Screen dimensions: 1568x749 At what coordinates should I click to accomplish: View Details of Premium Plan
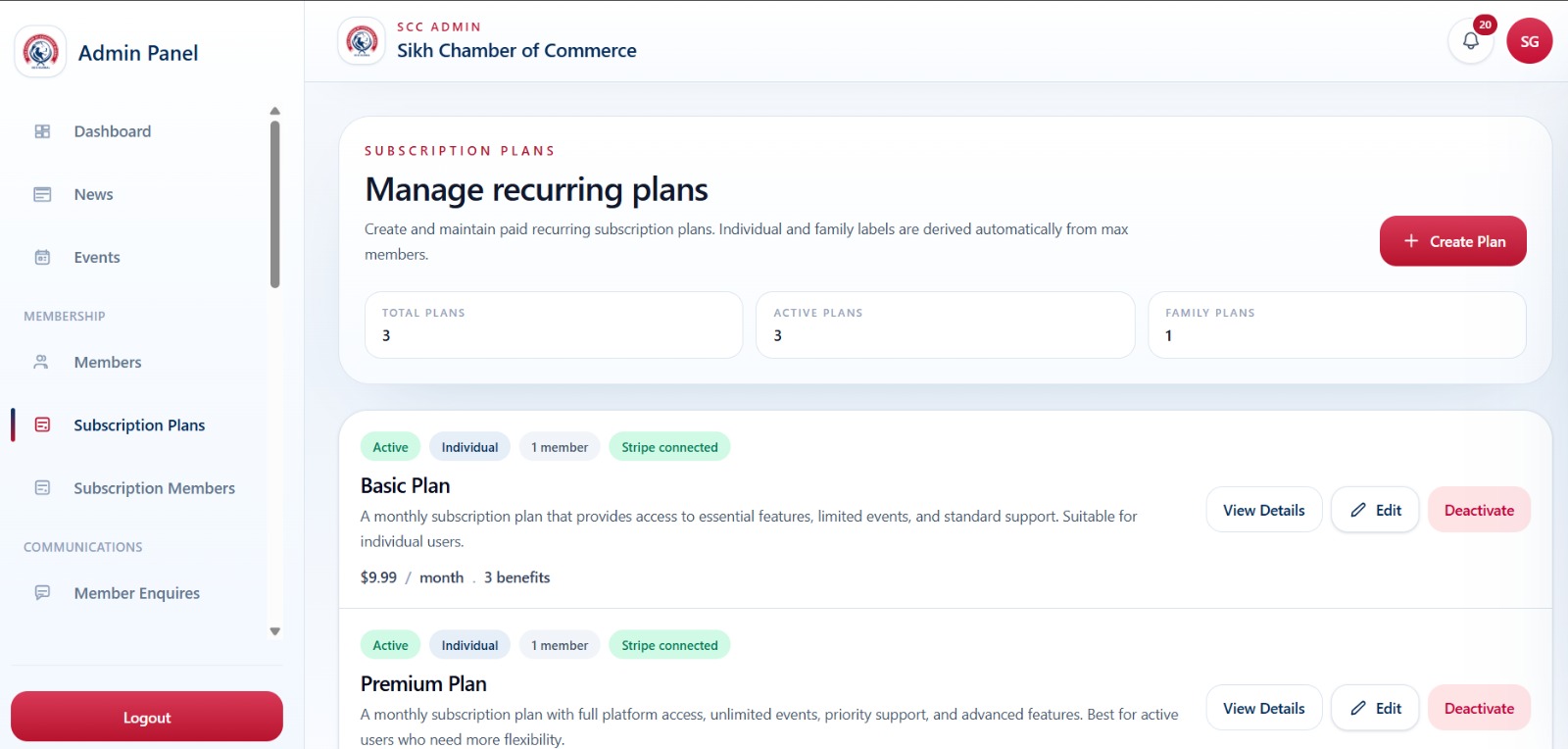click(1263, 708)
